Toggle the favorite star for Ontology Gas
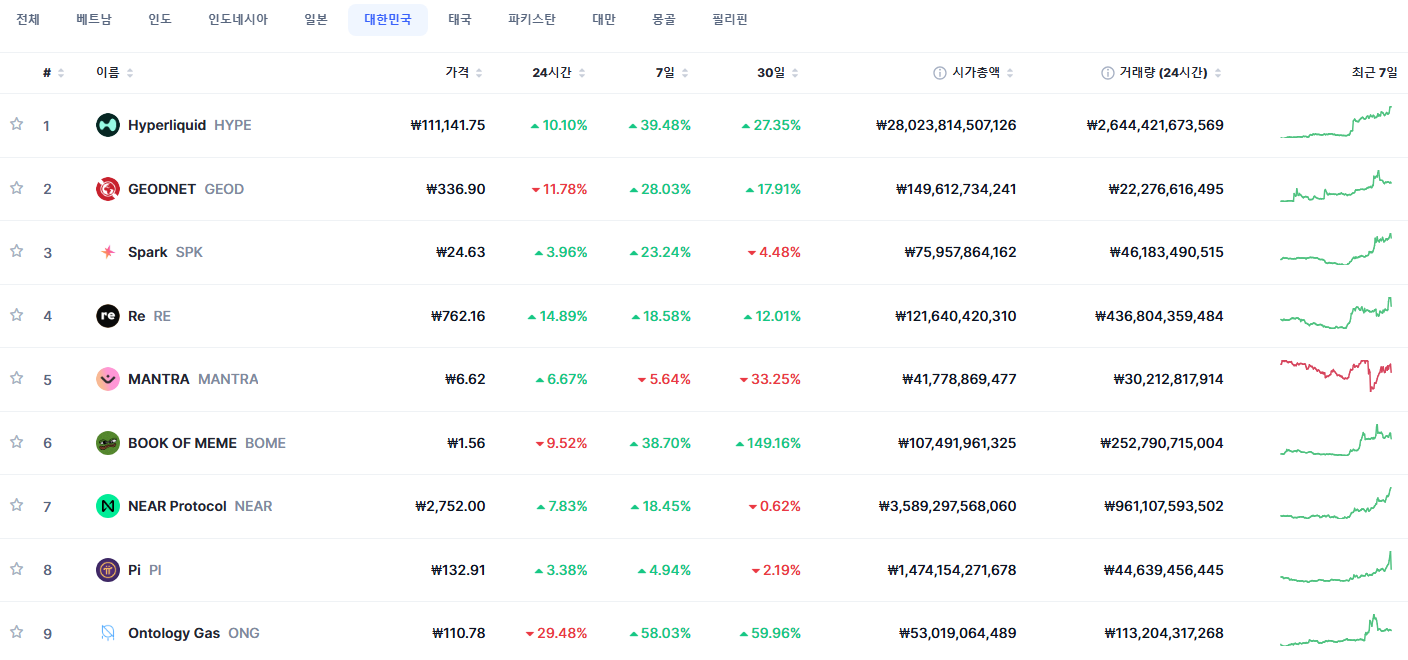This screenshot has width=1408, height=660. coord(16,632)
